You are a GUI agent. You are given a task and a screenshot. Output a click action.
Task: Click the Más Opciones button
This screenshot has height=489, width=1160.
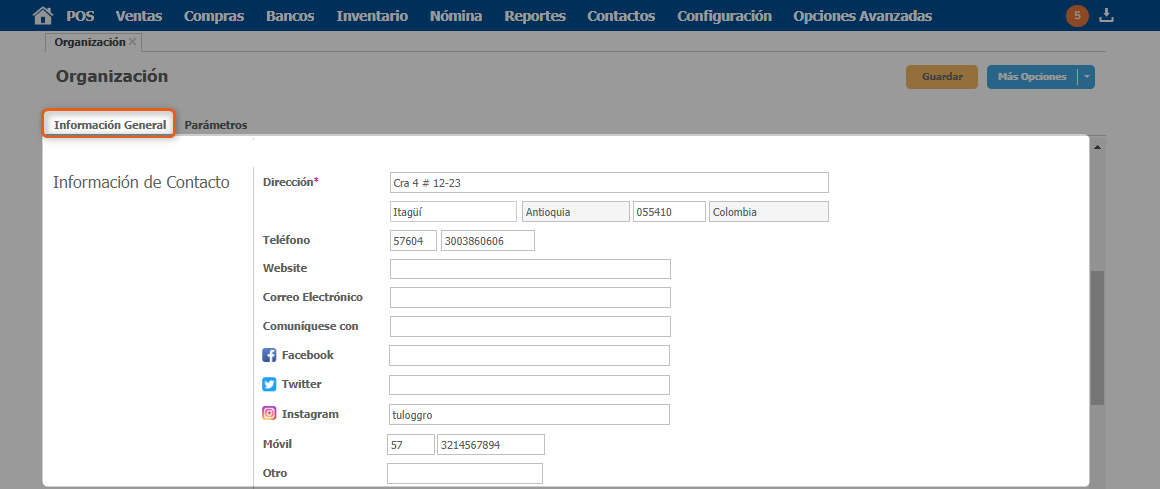click(1031, 77)
